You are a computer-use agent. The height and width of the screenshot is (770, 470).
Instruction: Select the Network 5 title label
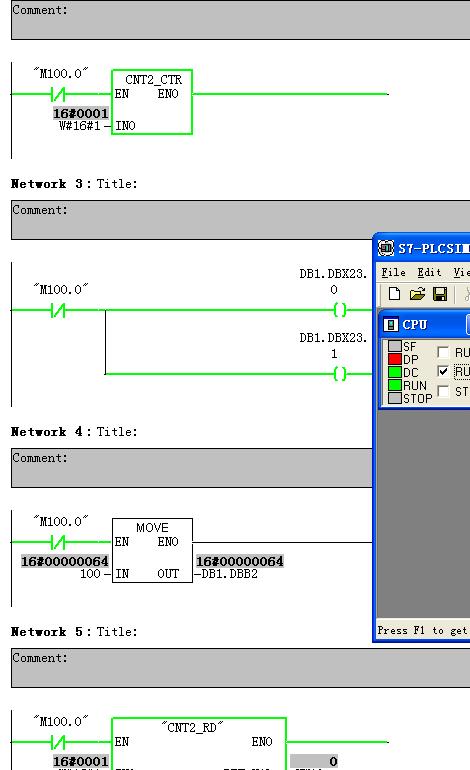74,632
